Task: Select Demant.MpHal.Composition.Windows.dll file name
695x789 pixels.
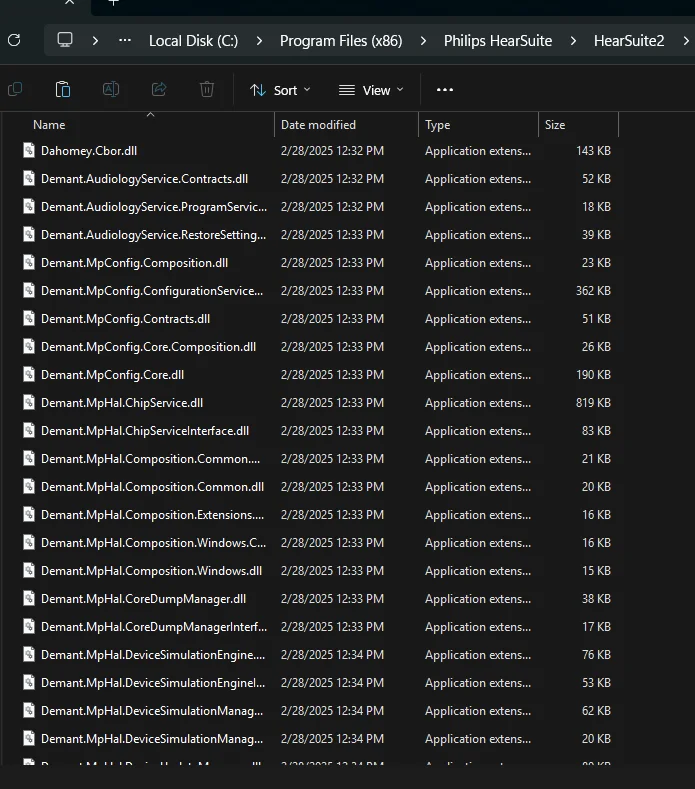Action: click(151, 571)
